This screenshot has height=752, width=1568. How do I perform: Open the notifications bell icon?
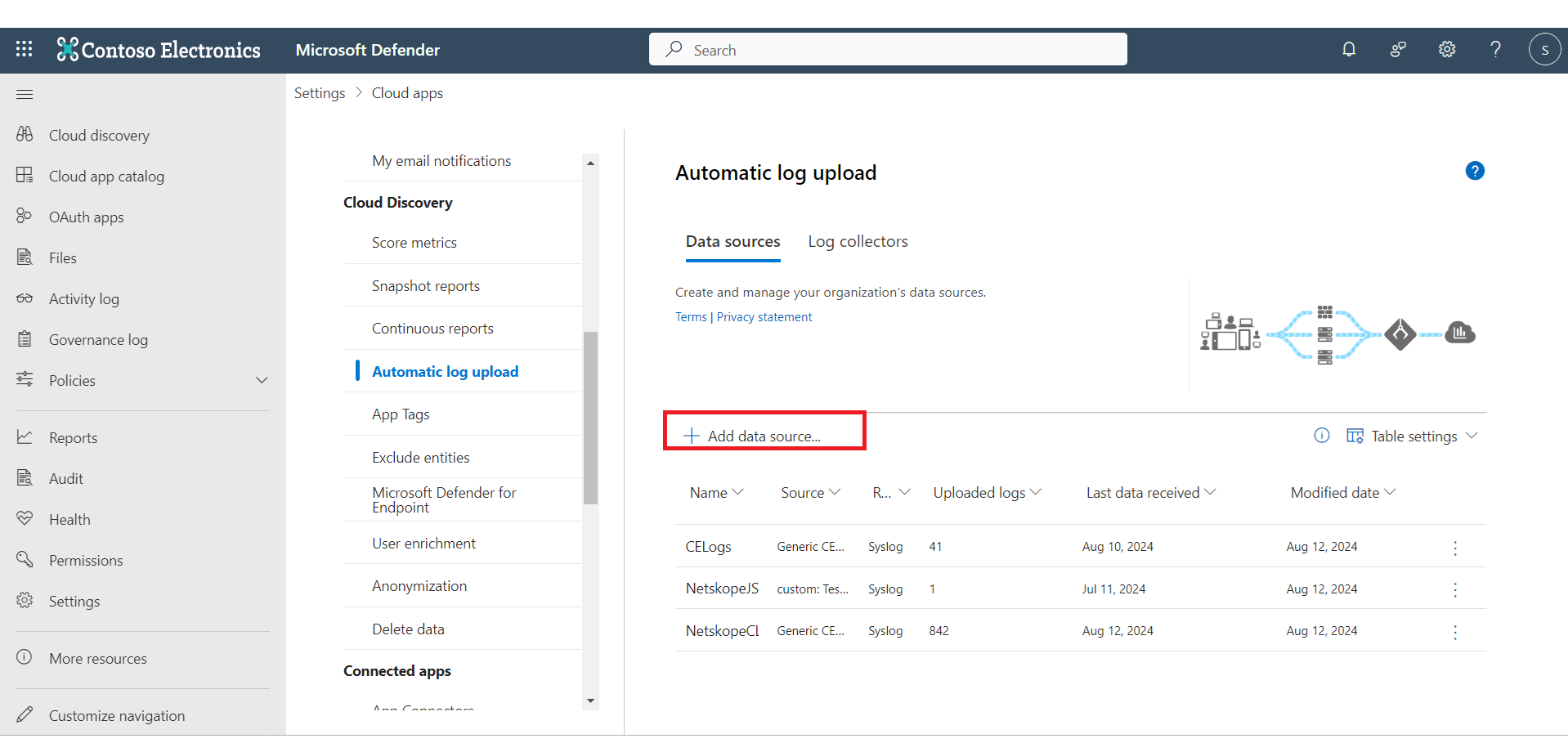pos(1349,50)
